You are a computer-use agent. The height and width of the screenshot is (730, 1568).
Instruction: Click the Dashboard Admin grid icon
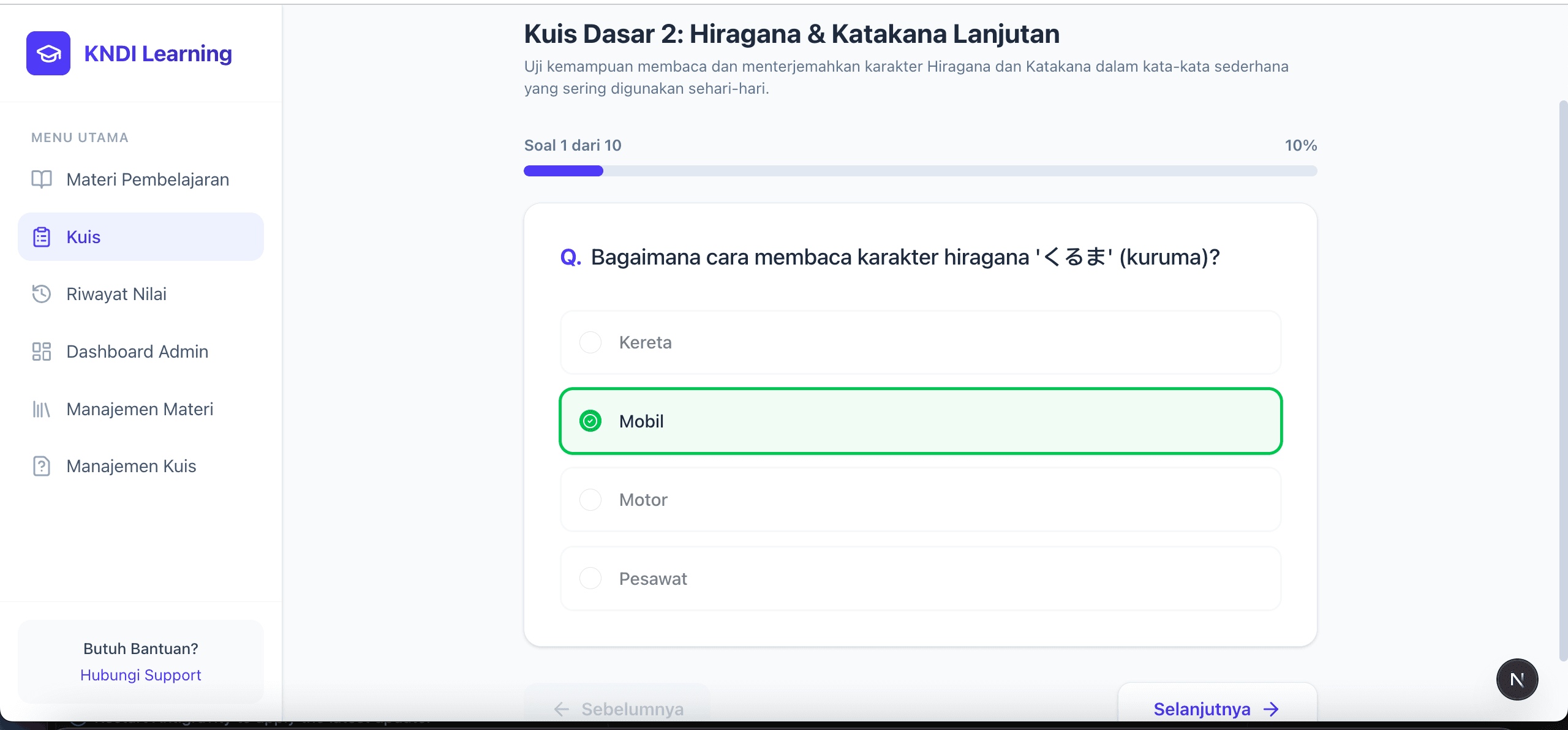(42, 352)
